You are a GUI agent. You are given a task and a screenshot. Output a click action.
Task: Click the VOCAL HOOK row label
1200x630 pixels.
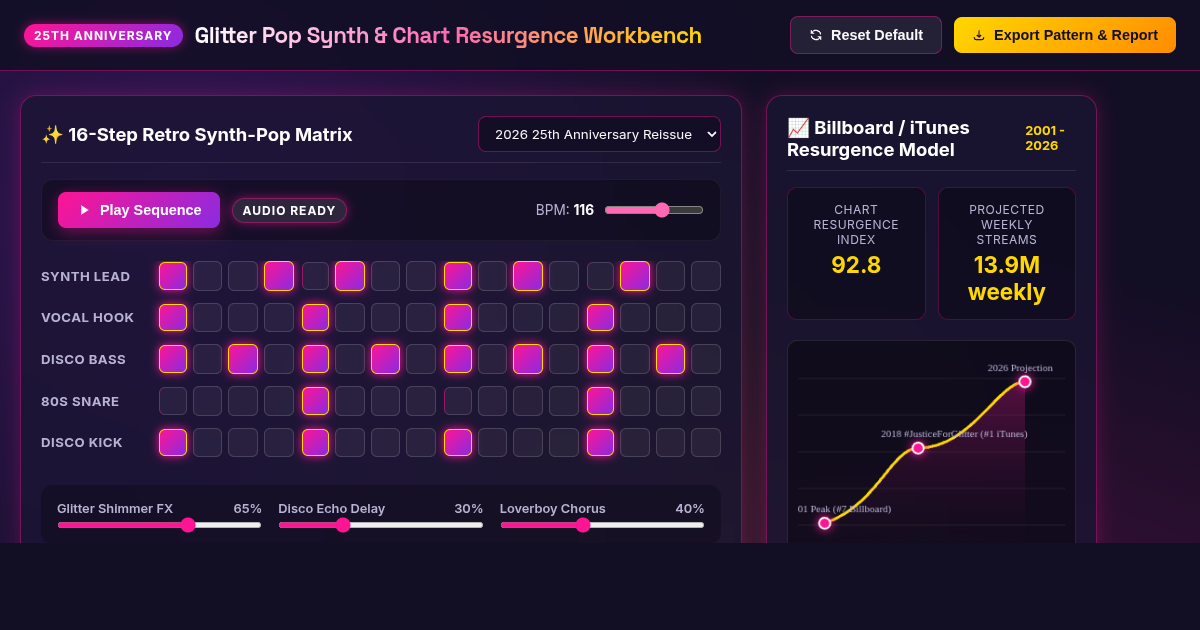coord(88,318)
